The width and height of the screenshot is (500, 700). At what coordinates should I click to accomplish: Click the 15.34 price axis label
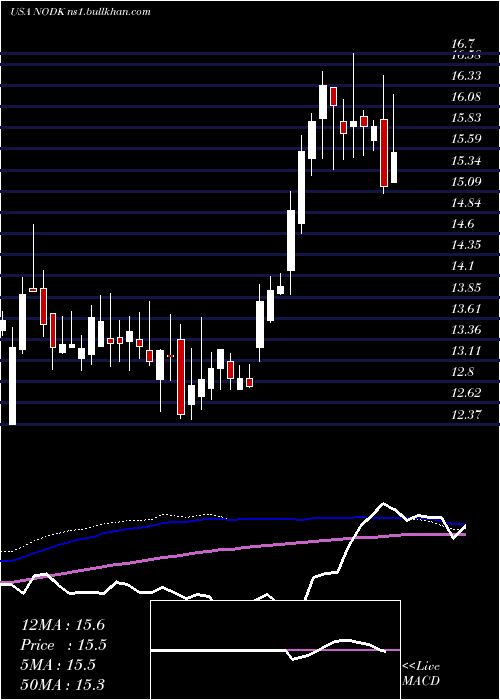tap(466, 160)
